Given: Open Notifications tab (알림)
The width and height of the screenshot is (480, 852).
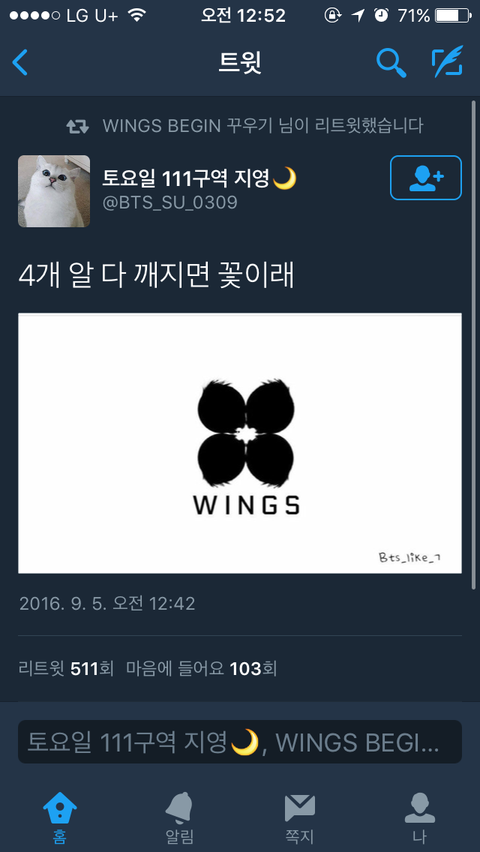Looking at the screenshot, I should pos(179,818).
